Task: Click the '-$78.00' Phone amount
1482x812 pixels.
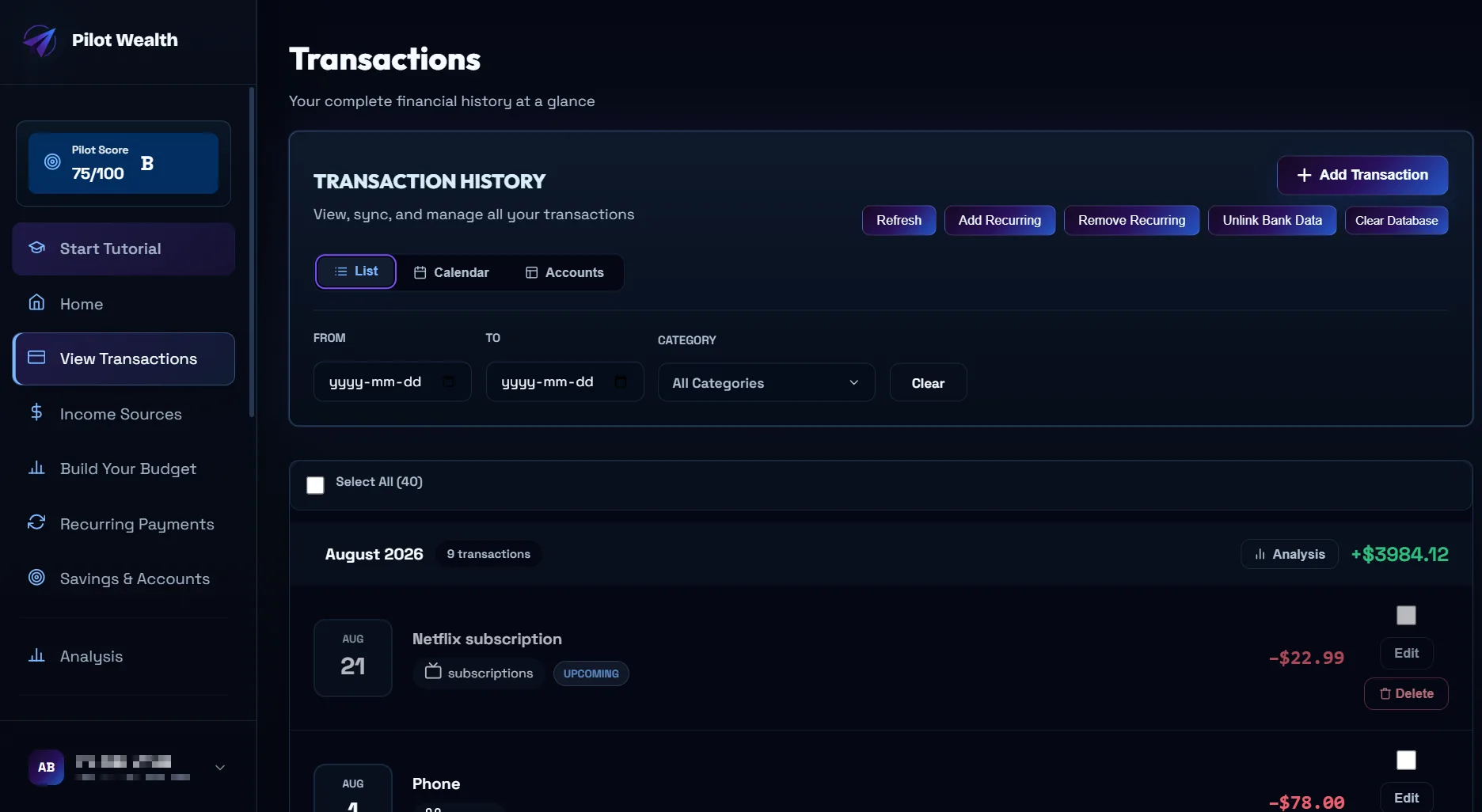Action: click(x=1306, y=803)
